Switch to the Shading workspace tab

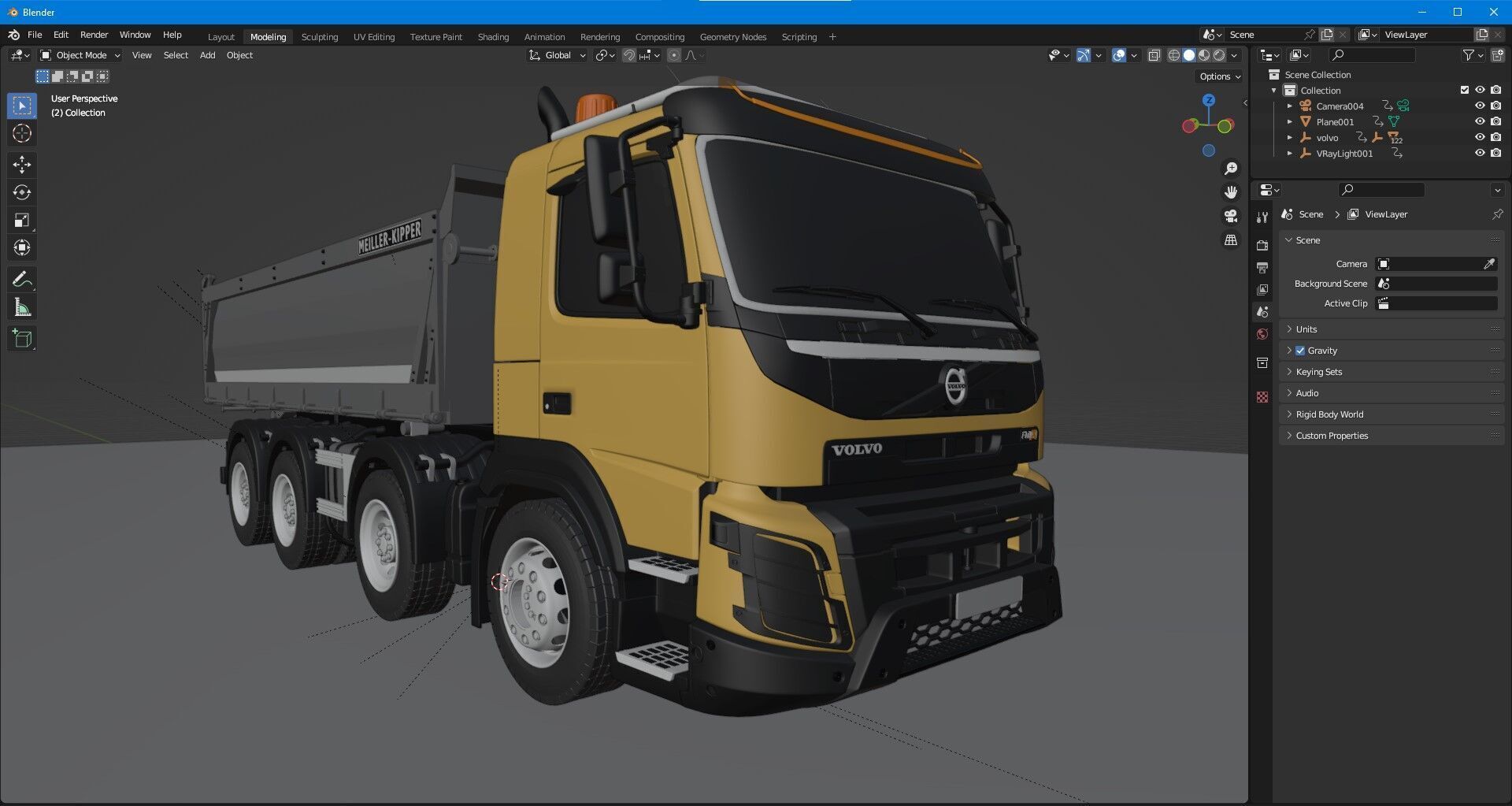(493, 37)
